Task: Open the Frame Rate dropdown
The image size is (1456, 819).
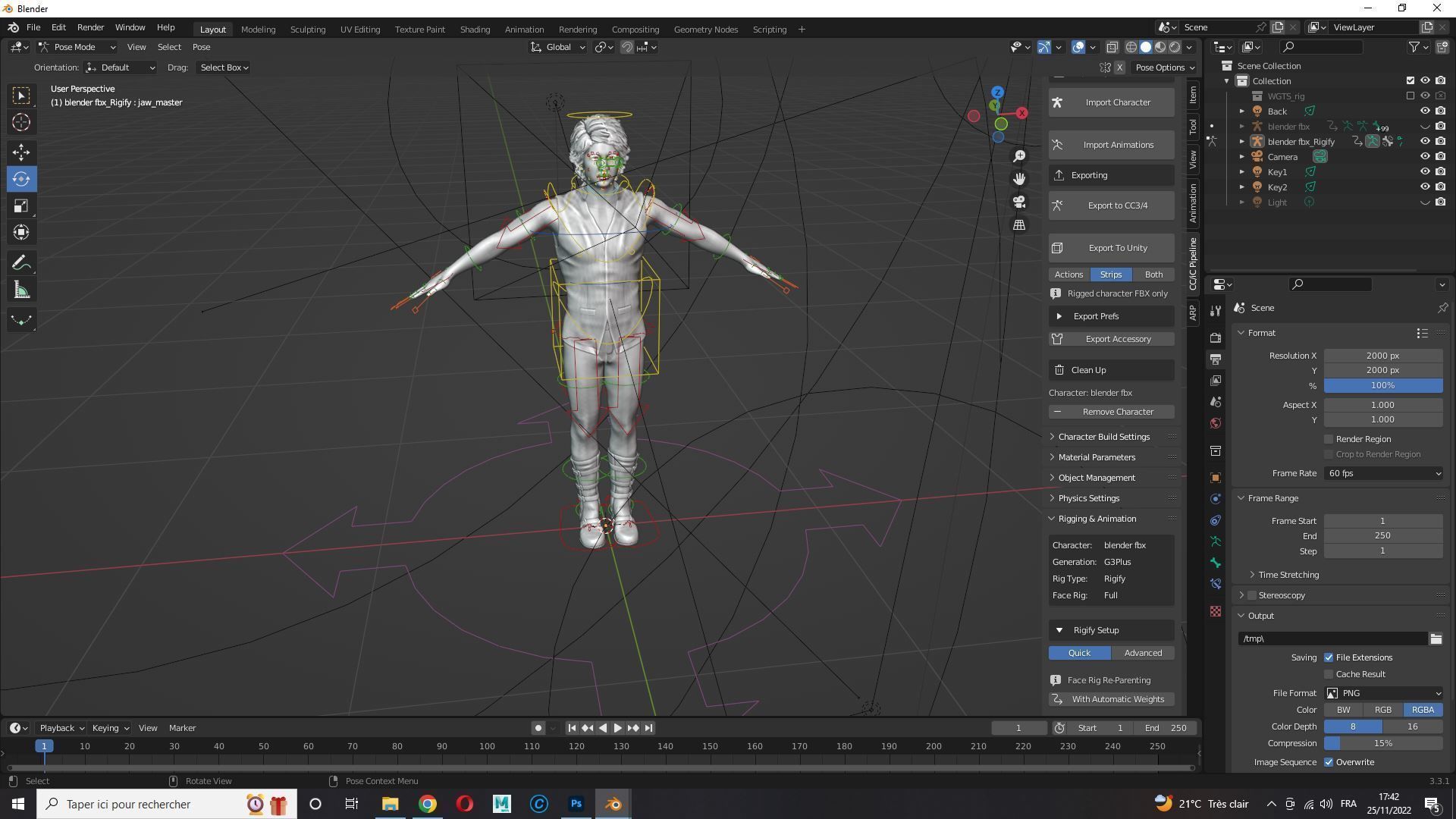Action: tap(1383, 473)
